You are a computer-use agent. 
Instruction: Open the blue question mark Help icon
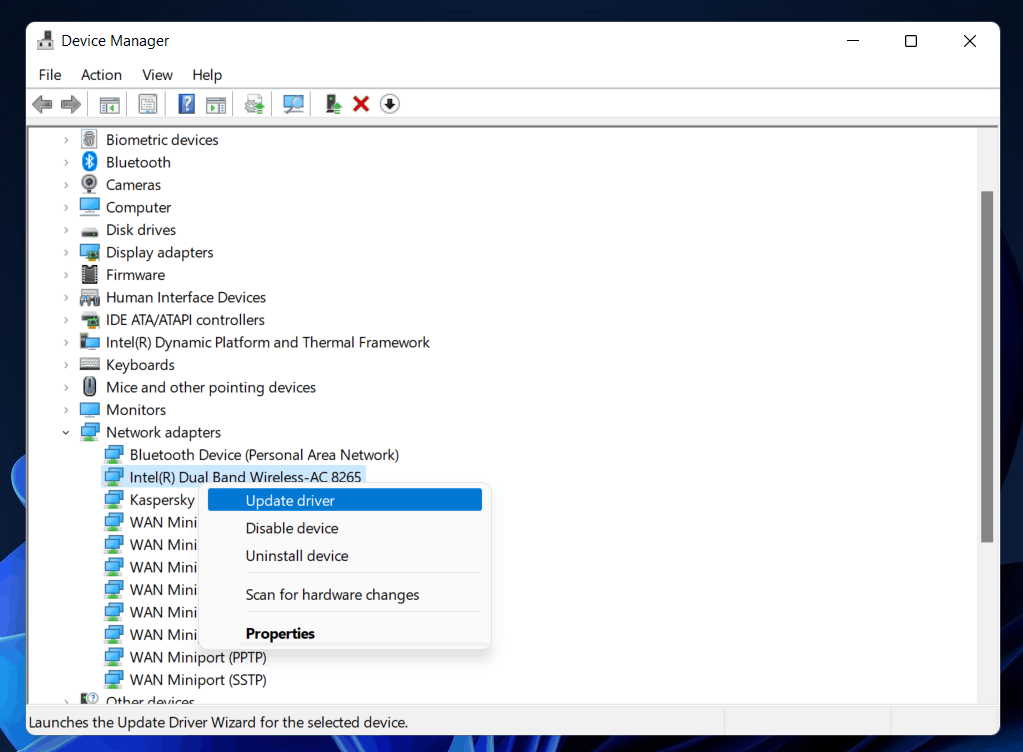click(186, 104)
